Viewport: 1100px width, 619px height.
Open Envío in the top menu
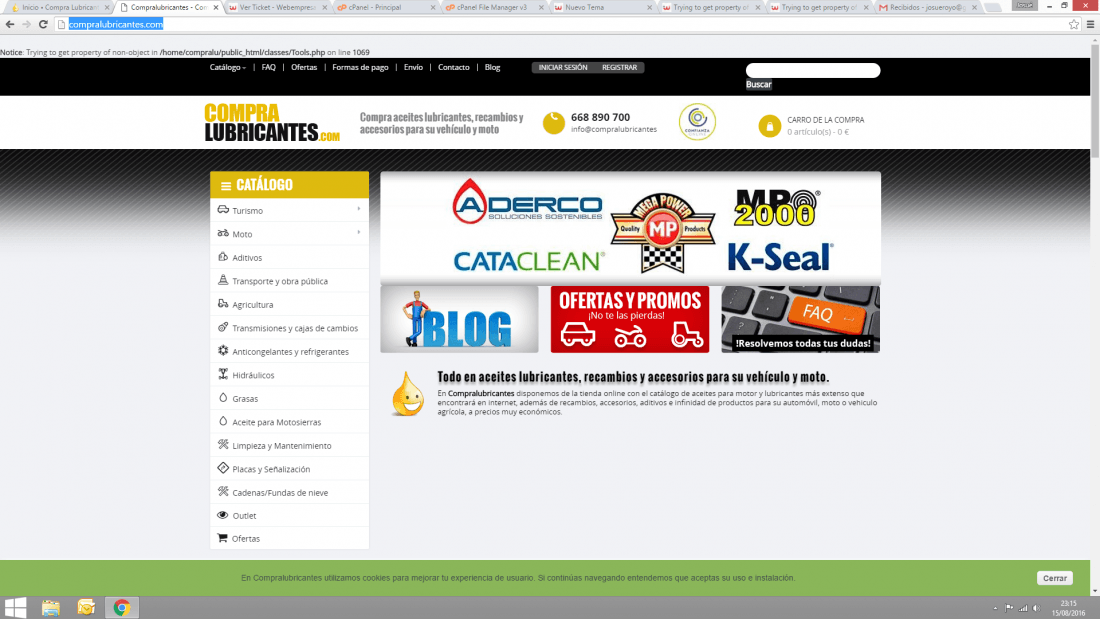click(x=413, y=67)
